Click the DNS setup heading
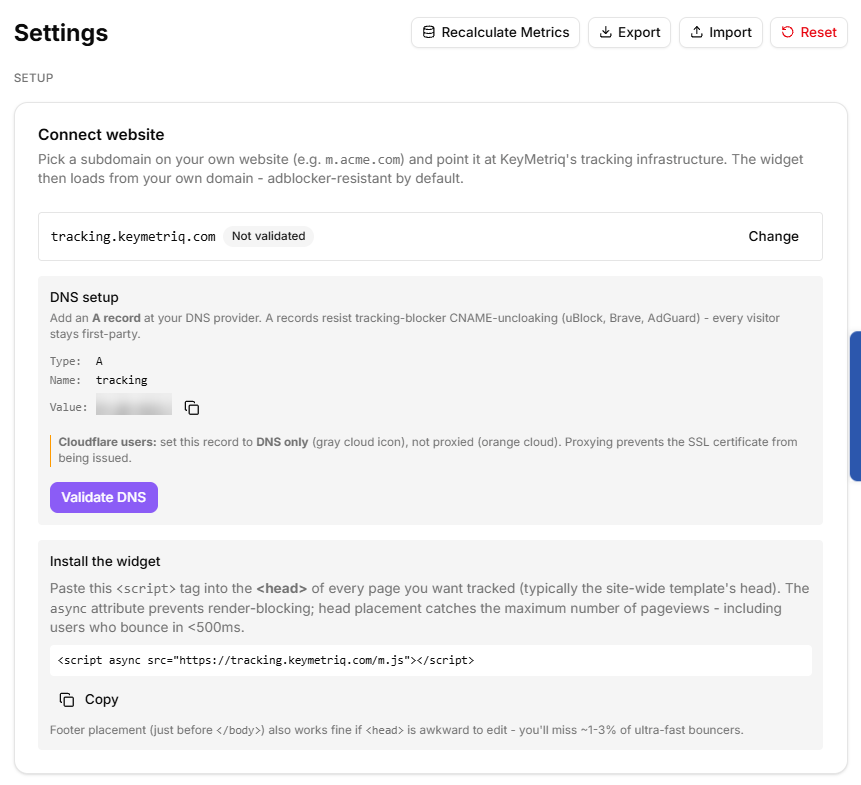Screen dimensions: 861x785 pyautogui.click(x=84, y=297)
